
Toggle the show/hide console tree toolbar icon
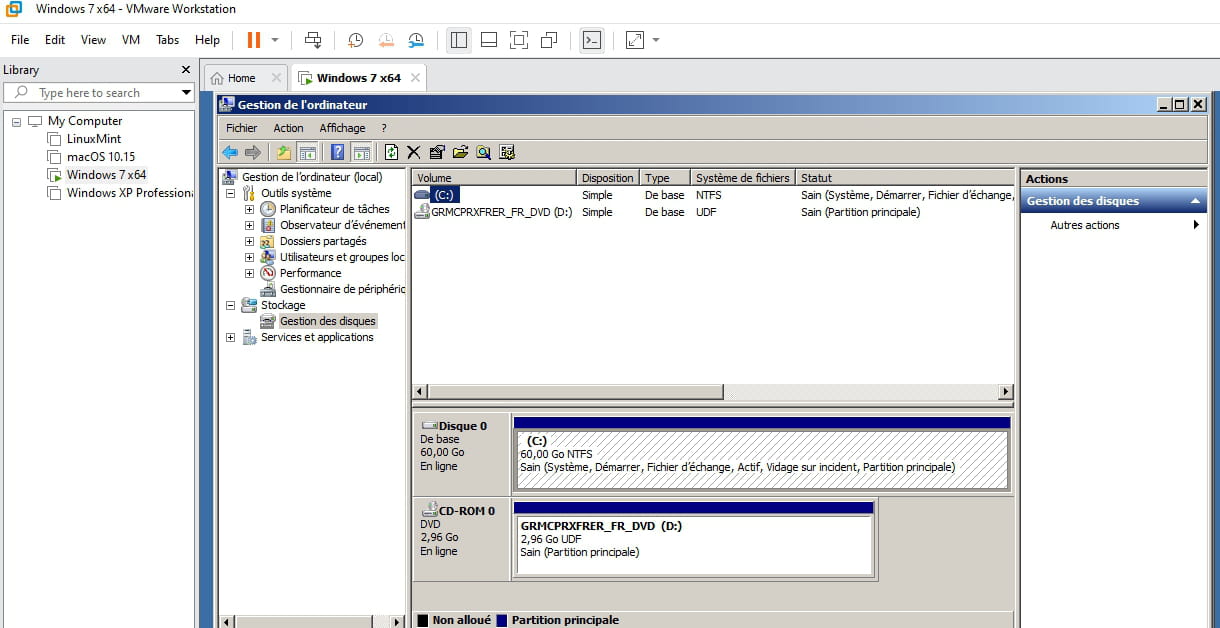308,152
